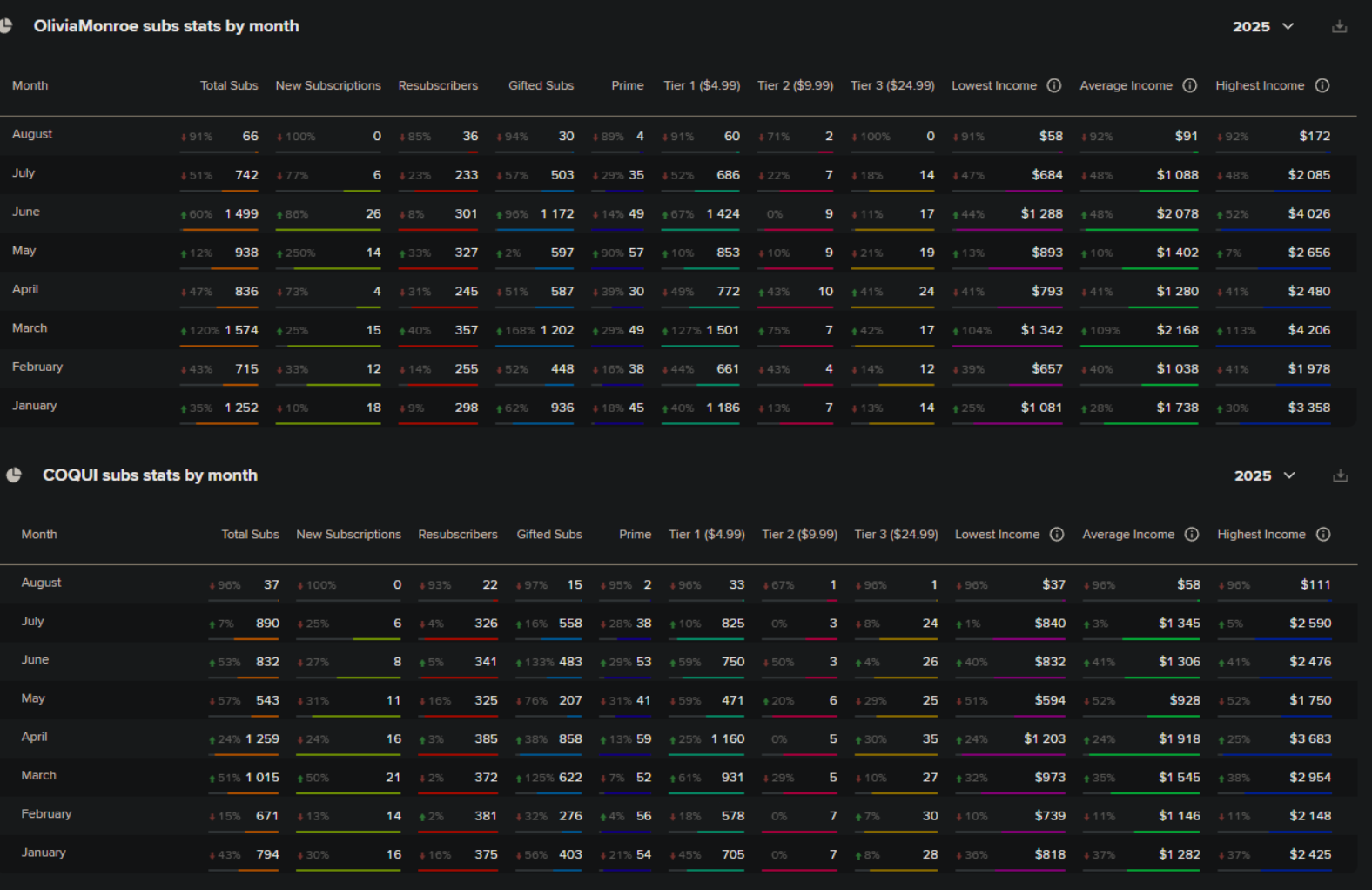The image size is (1372, 890).
Task: Click COQUI April Tier 1 value 1 160
Action: click(728, 738)
